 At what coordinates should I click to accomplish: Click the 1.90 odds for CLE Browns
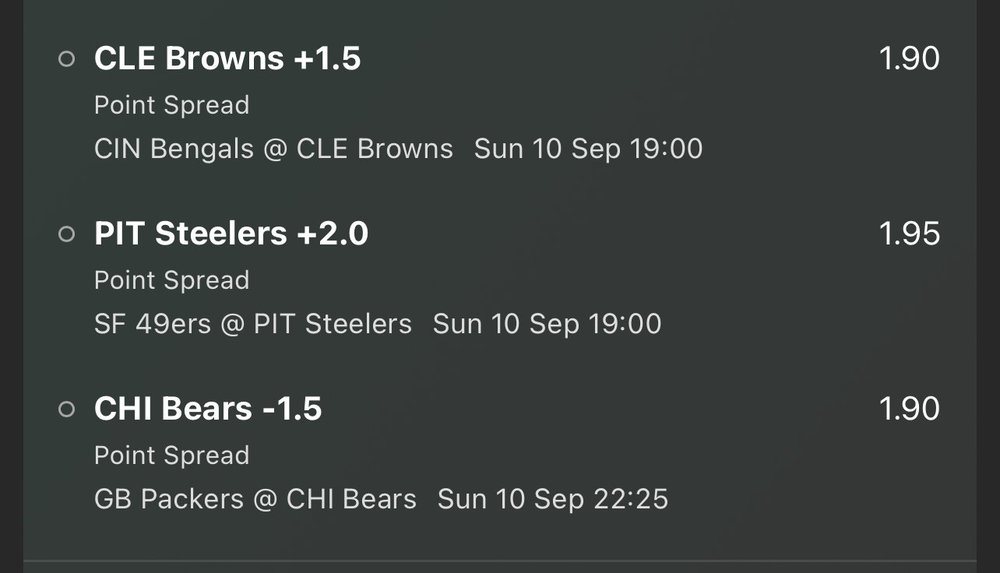coord(909,59)
